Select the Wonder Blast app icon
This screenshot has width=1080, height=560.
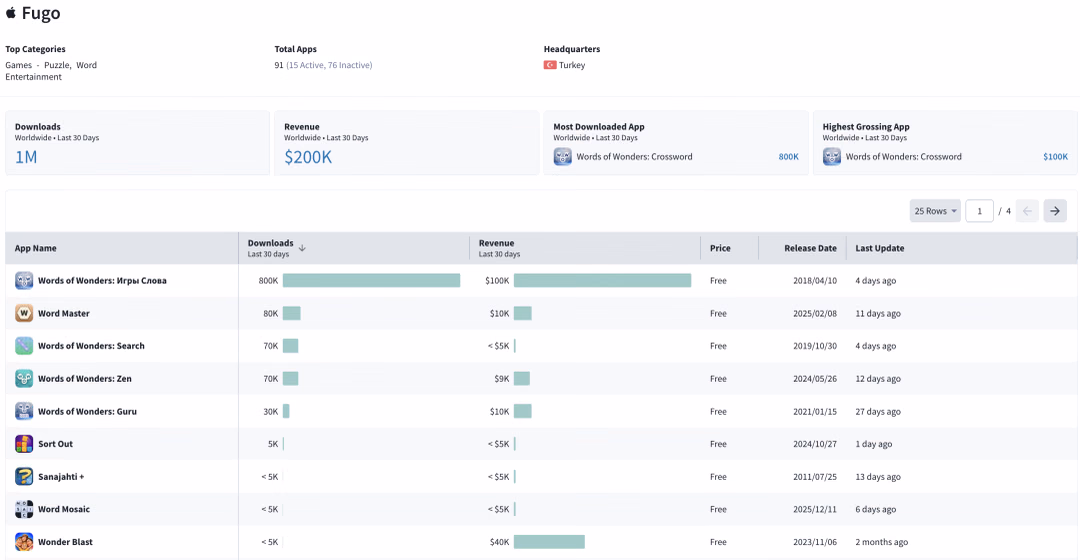[24, 542]
